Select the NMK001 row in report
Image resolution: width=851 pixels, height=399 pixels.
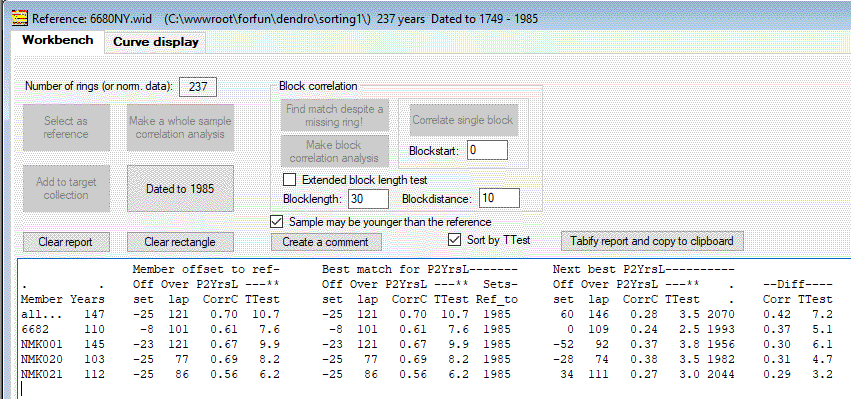coord(426,344)
